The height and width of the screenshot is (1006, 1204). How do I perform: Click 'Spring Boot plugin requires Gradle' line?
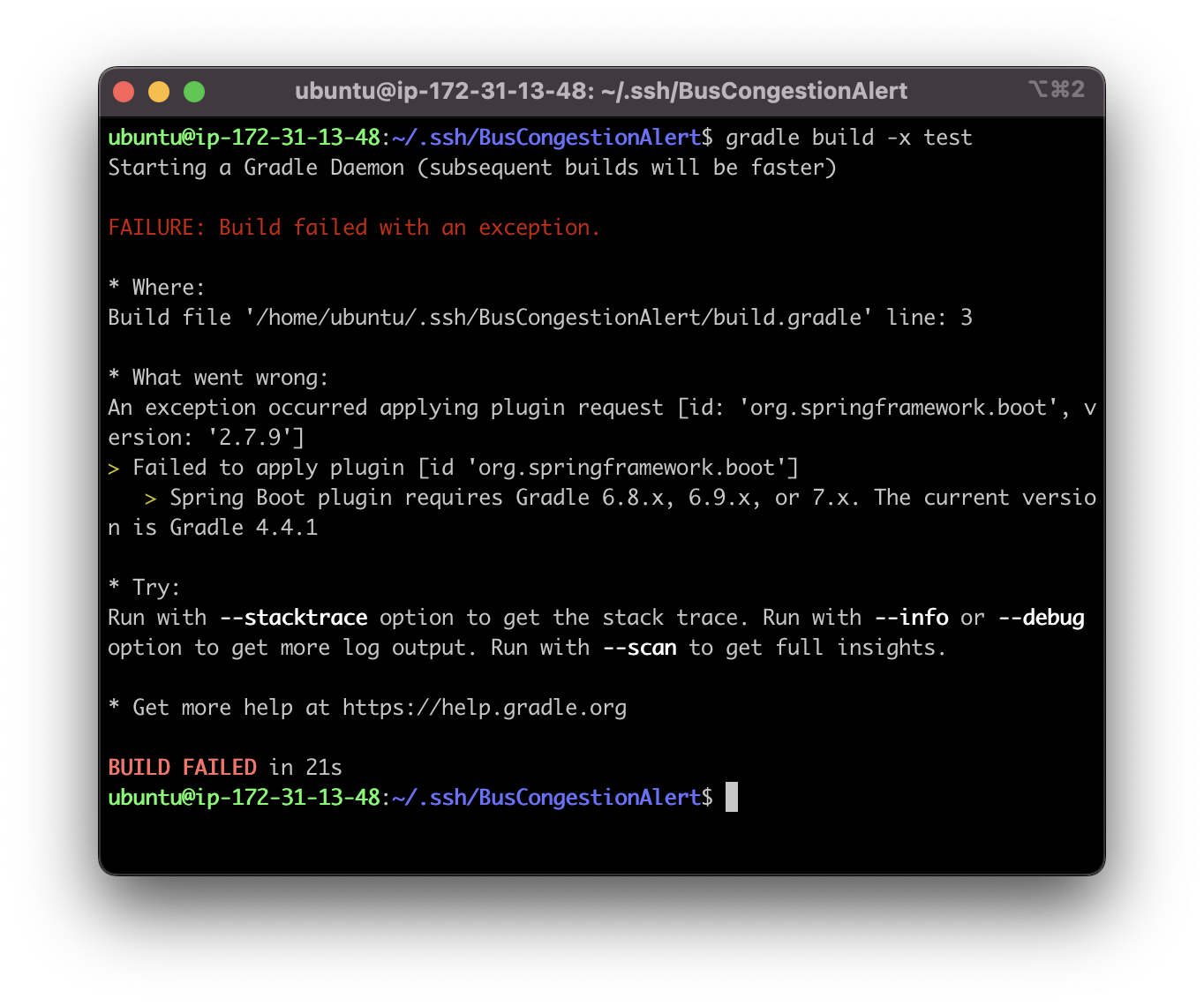coord(621,498)
